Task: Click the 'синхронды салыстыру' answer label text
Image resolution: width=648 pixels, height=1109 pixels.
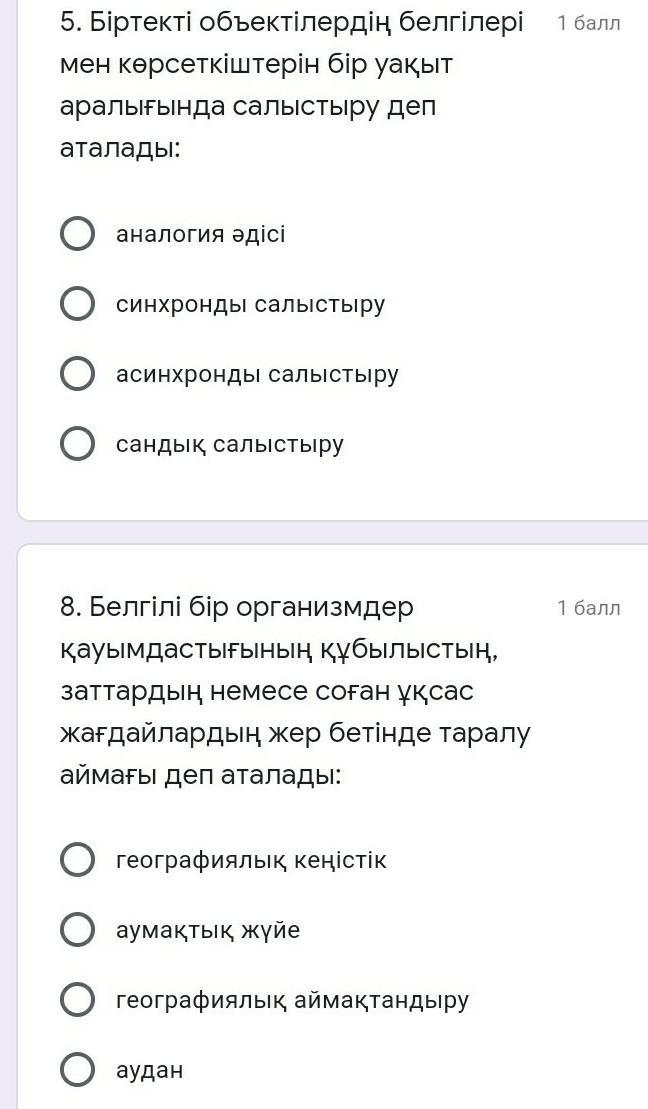Action: [x=250, y=304]
